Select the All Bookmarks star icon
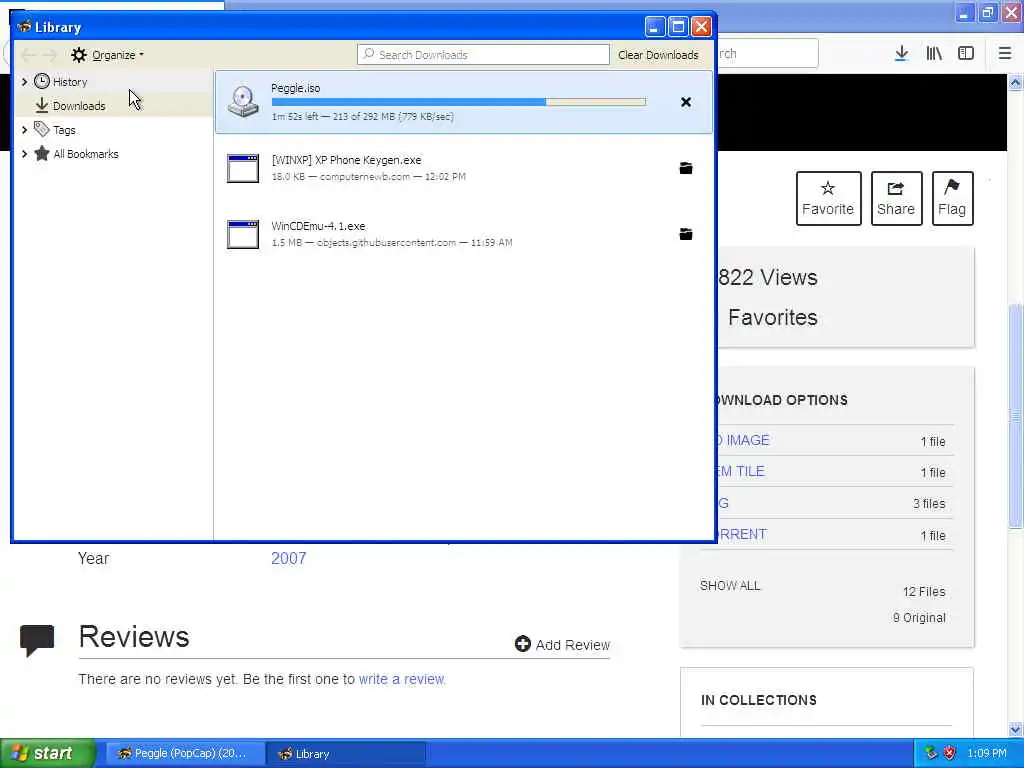The image size is (1024, 768). click(x=42, y=153)
